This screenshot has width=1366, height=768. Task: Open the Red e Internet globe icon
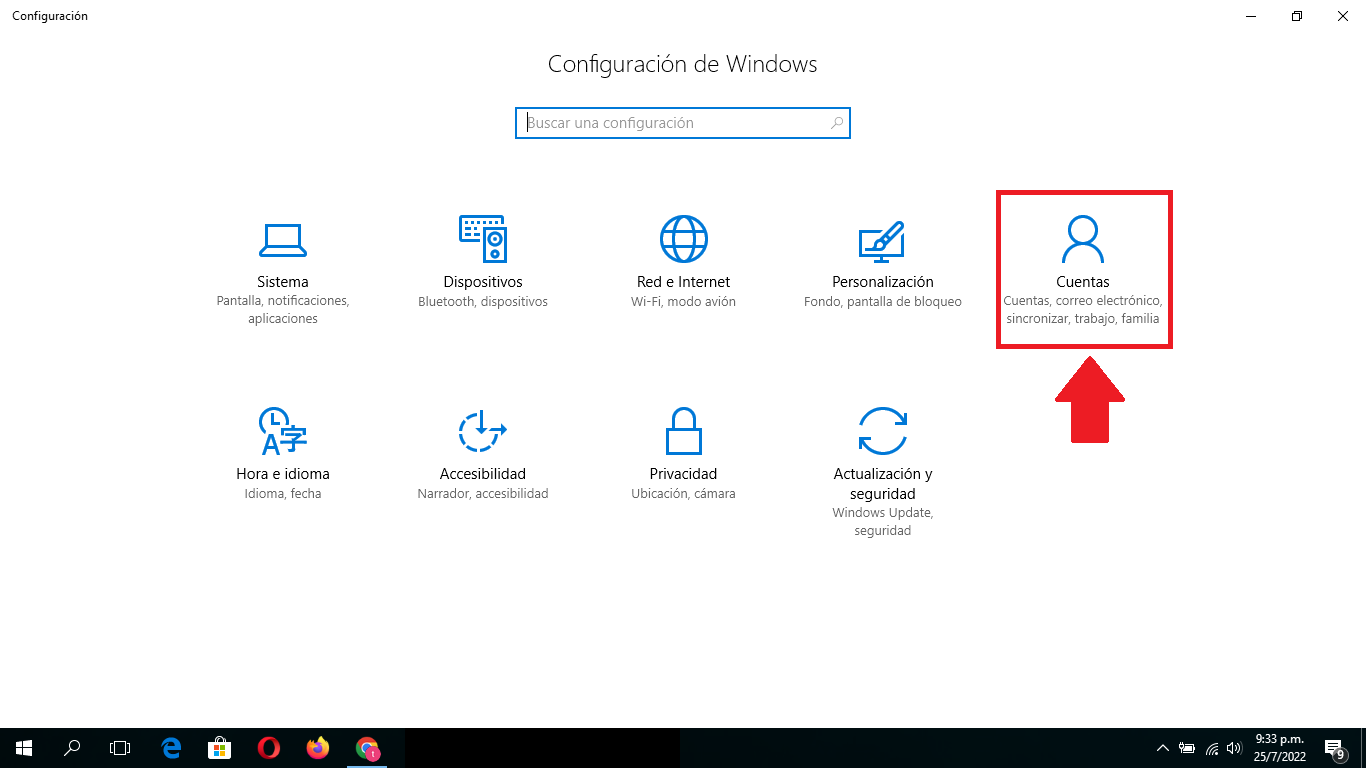coord(683,239)
